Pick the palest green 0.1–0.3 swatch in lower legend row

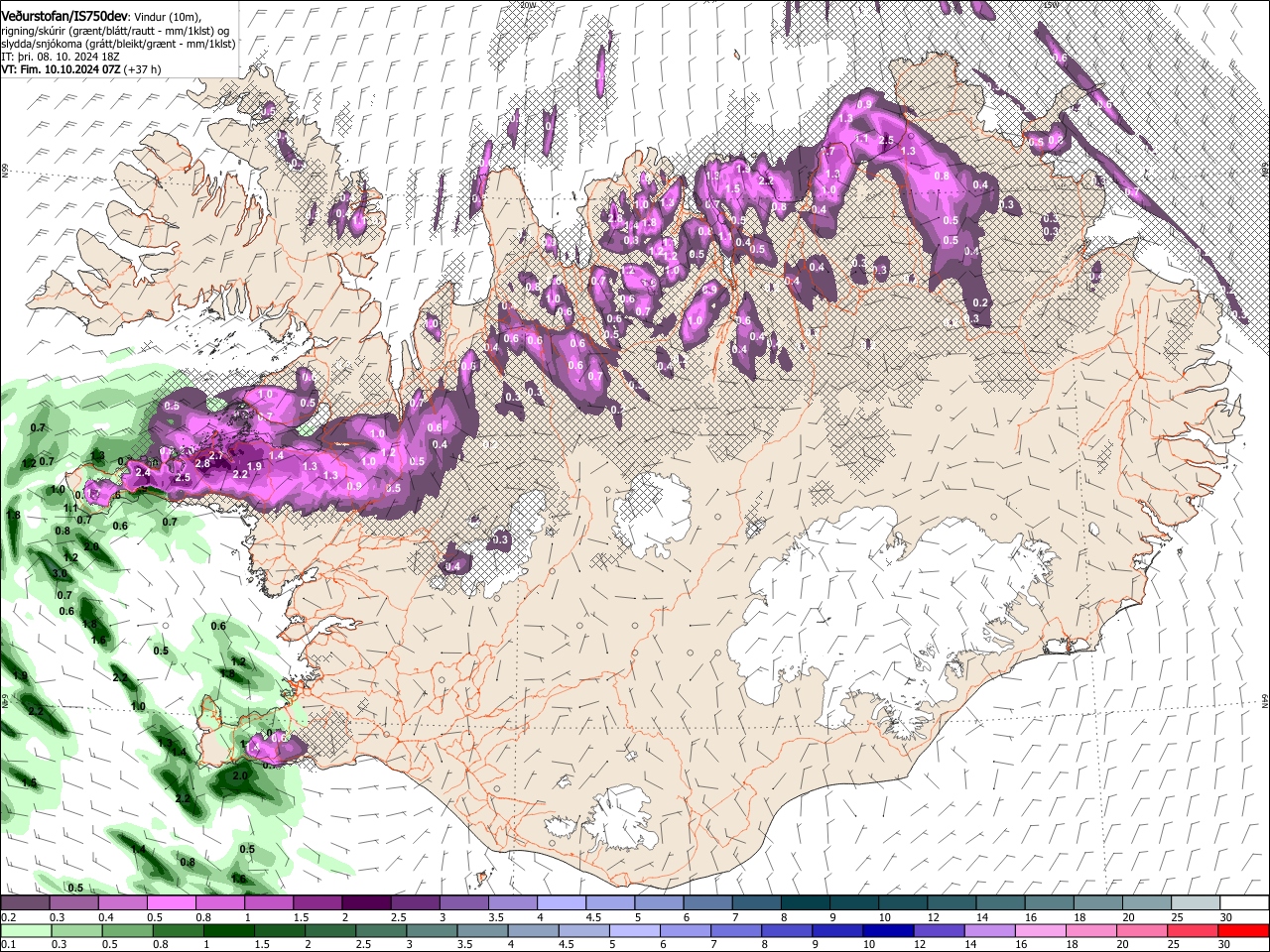coord(26,931)
